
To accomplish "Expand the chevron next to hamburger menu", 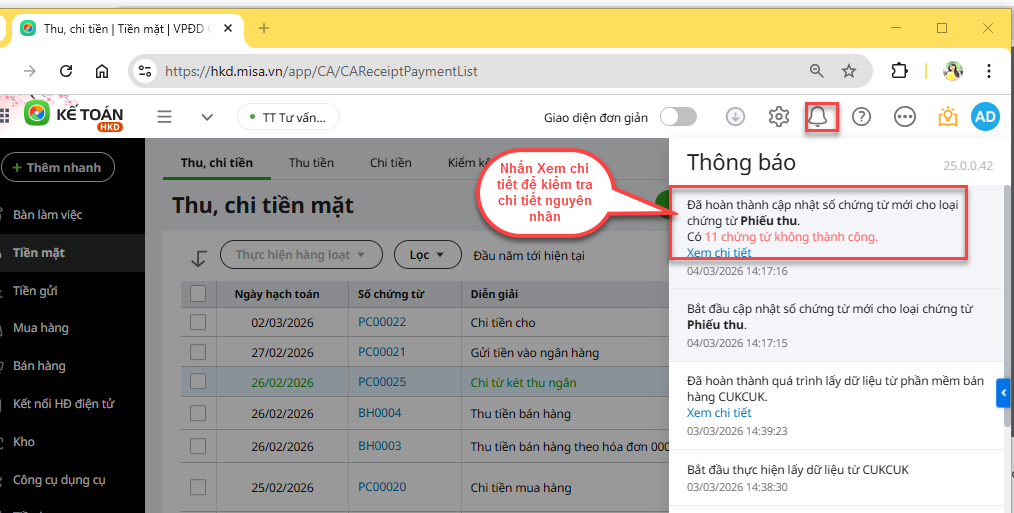I will 207,117.
